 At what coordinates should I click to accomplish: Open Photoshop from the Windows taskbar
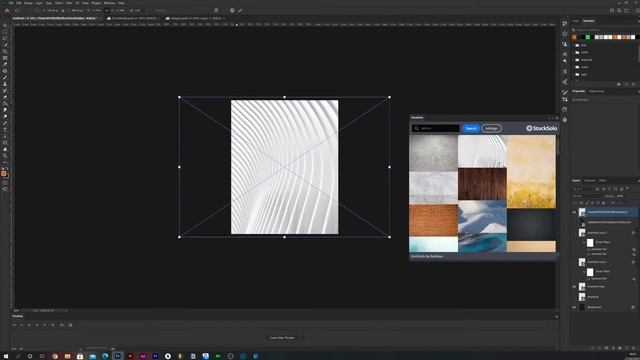pyautogui.click(x=118, y=356)
